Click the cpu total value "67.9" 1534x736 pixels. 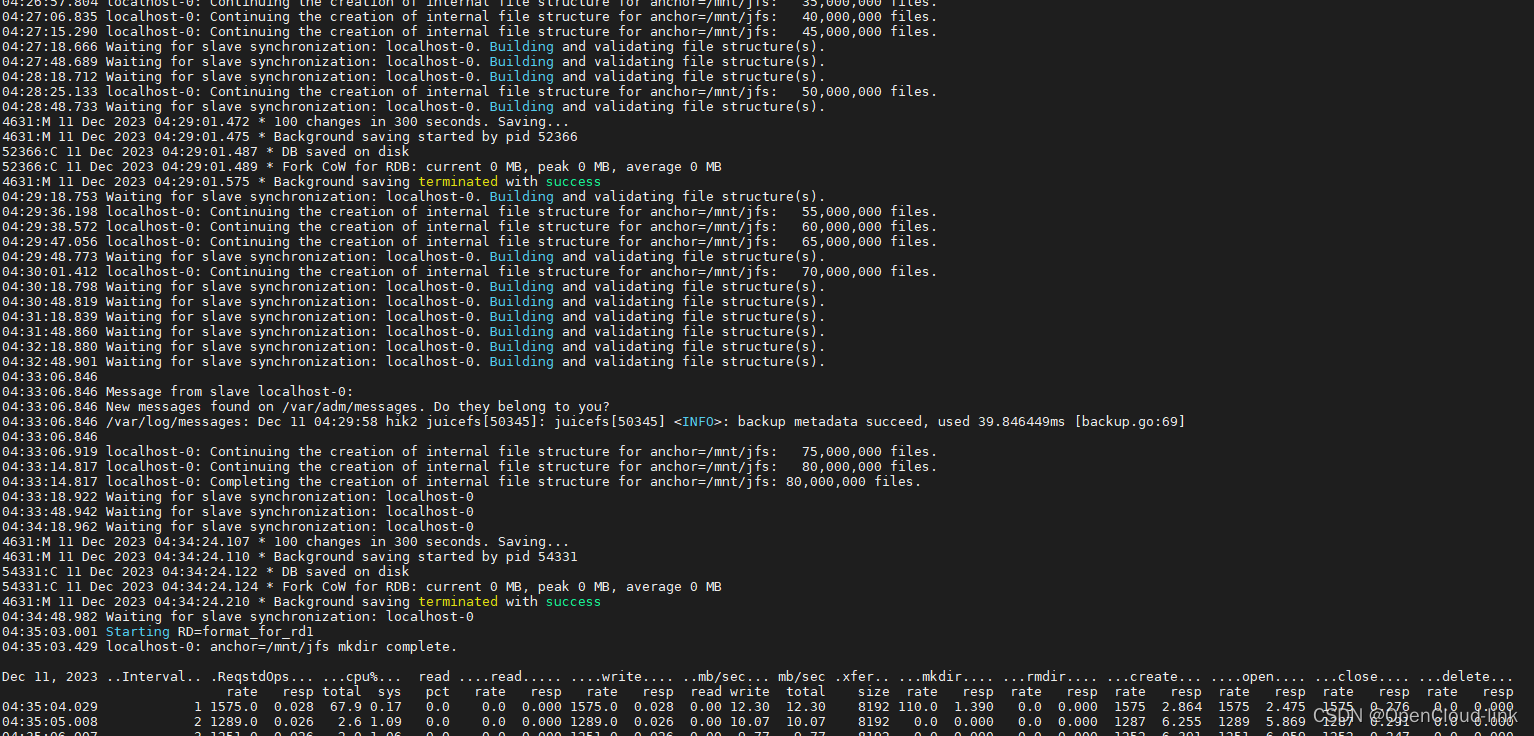(345, 707)
